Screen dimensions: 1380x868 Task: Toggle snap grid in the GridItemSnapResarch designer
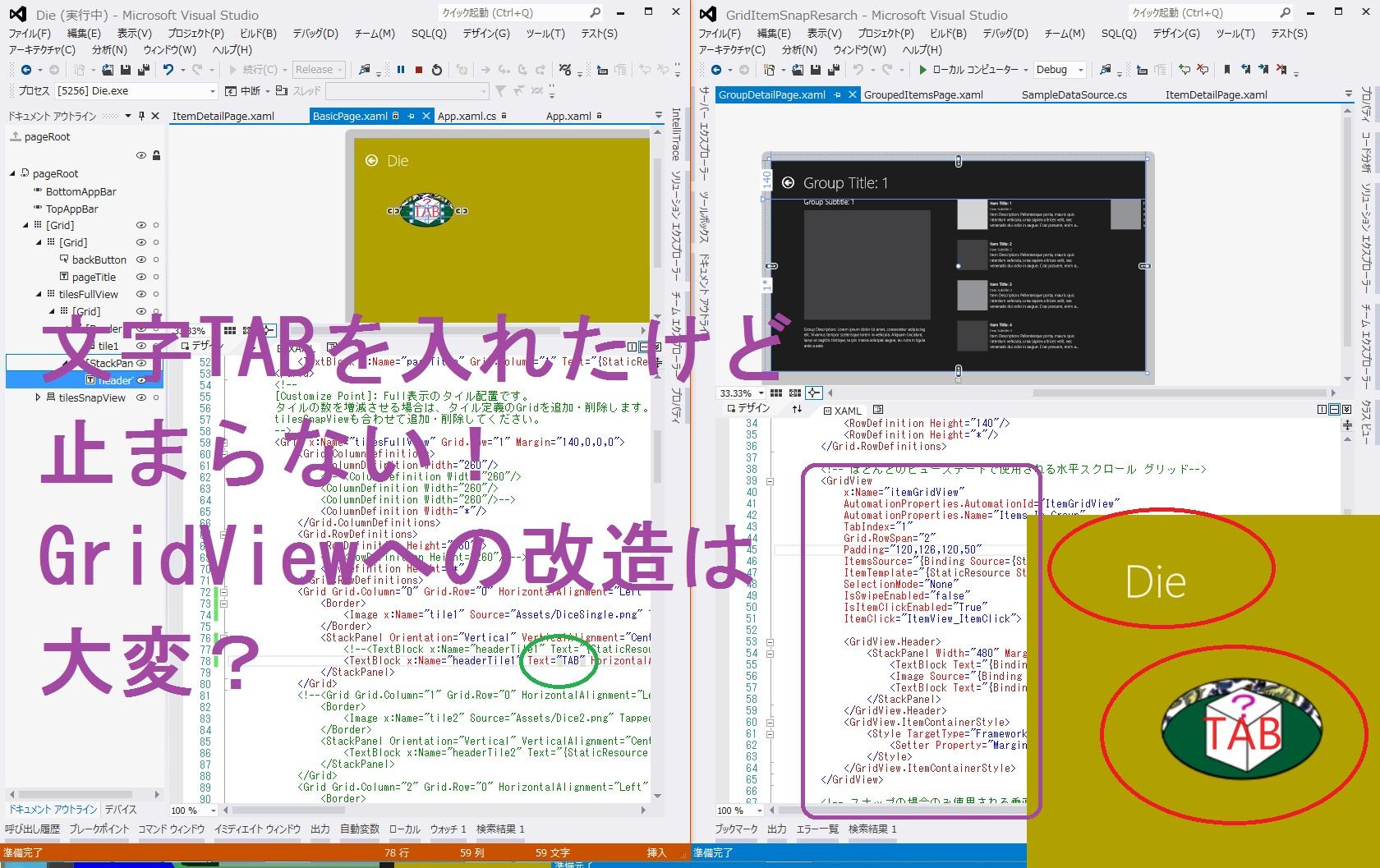click(794, 393)
